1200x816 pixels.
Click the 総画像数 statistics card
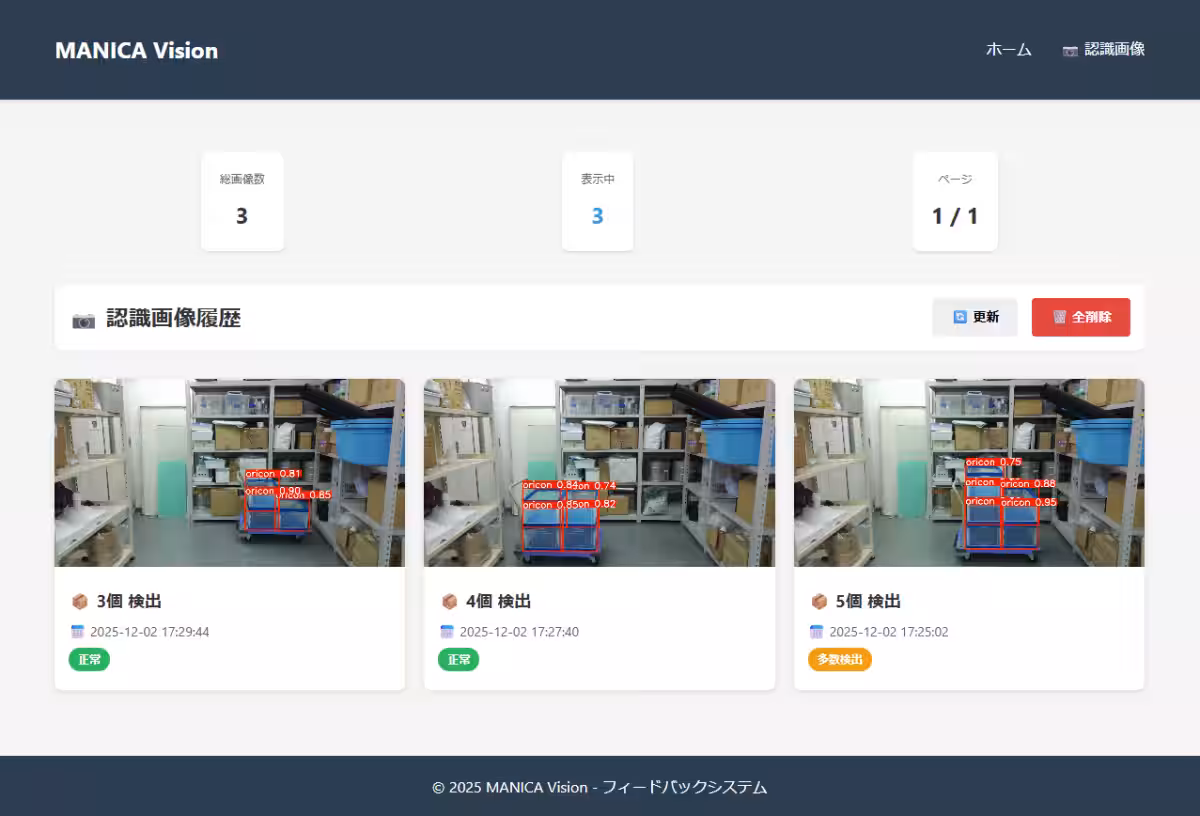click(242, 201)
